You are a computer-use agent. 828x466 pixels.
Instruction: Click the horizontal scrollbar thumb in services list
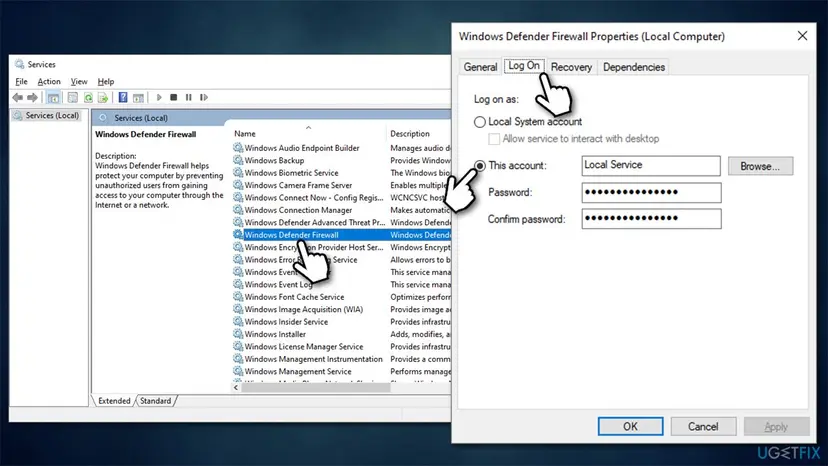pyautogui.click(x=316, y=387)
